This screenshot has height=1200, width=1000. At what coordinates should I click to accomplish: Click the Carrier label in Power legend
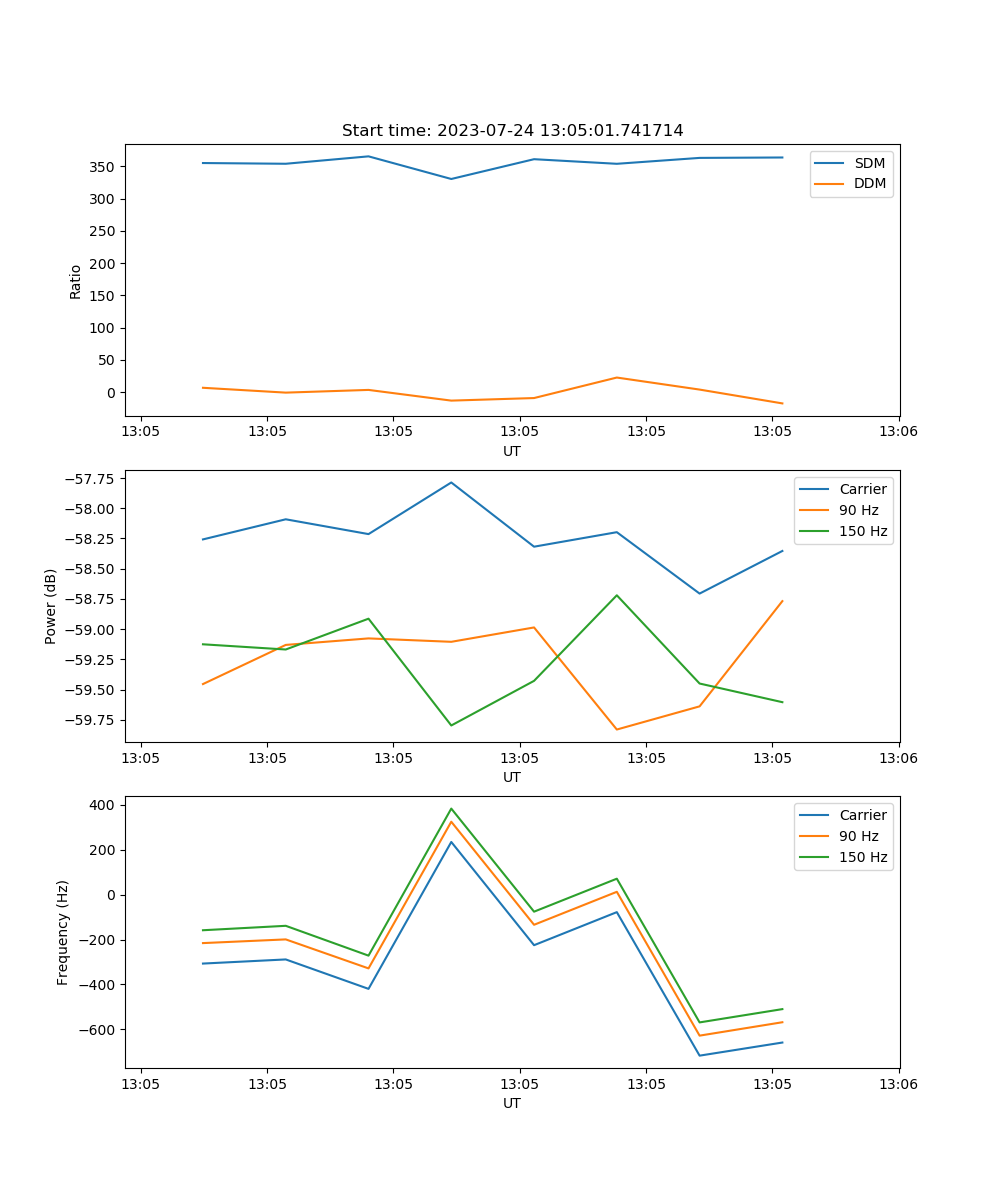coord(862,489)
